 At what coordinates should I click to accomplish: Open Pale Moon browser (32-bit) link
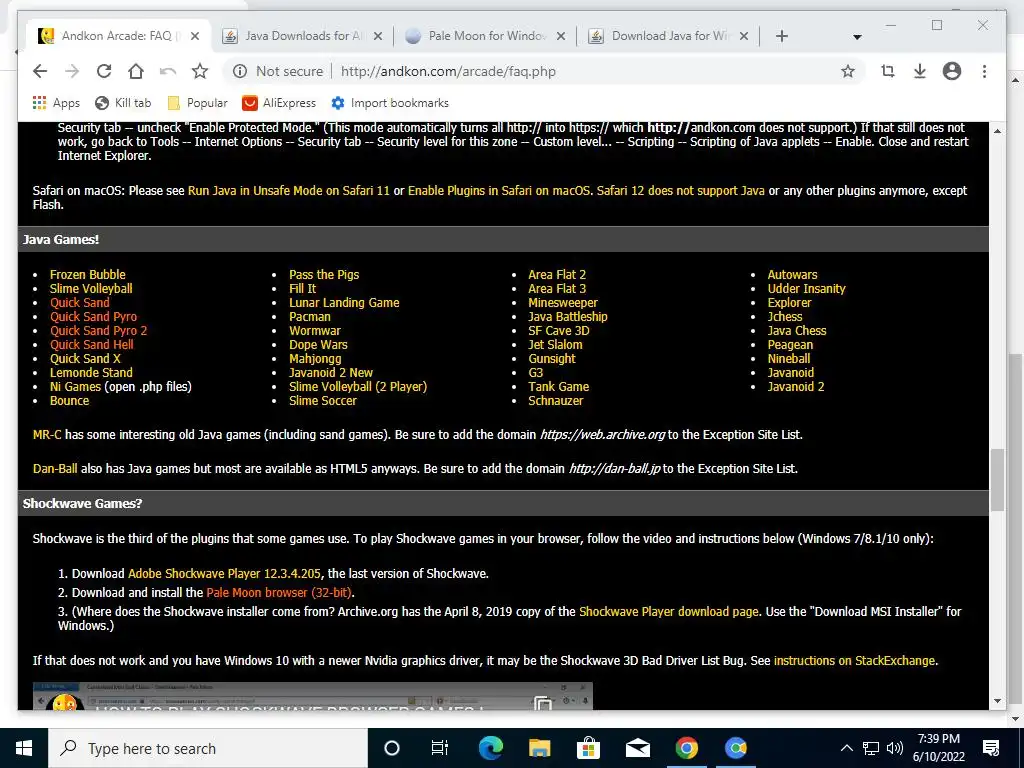point(279,592)
